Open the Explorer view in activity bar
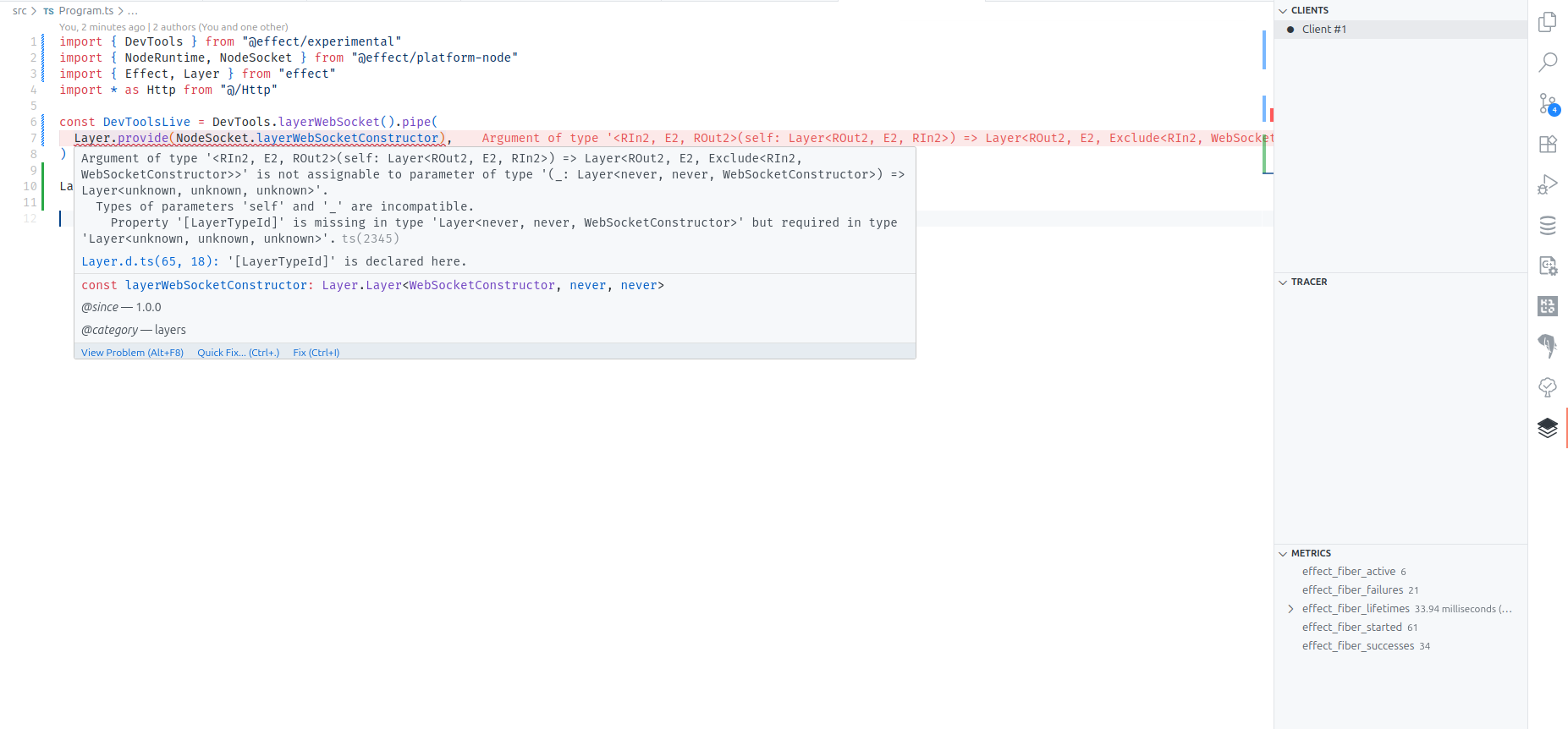 [x=1548, y=21]
